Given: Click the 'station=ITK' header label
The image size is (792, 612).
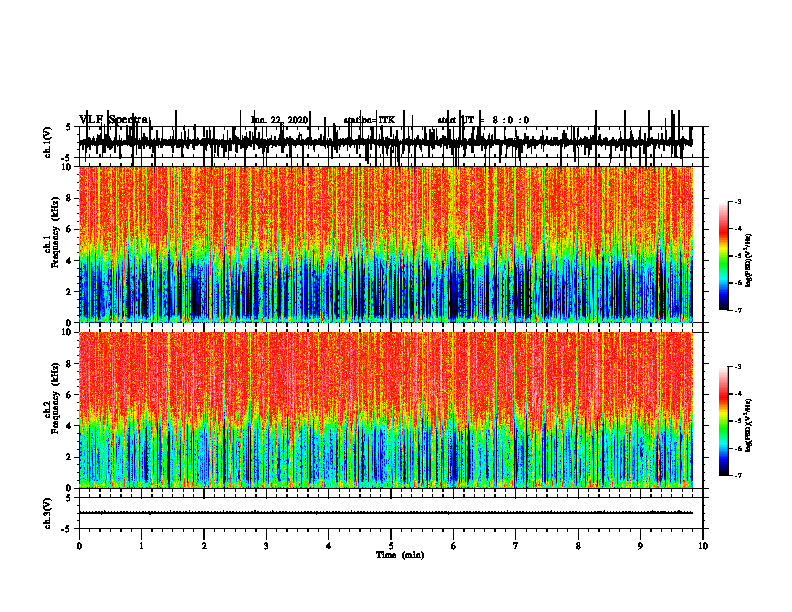Looking at the screenshot, I should pos(369,120).
